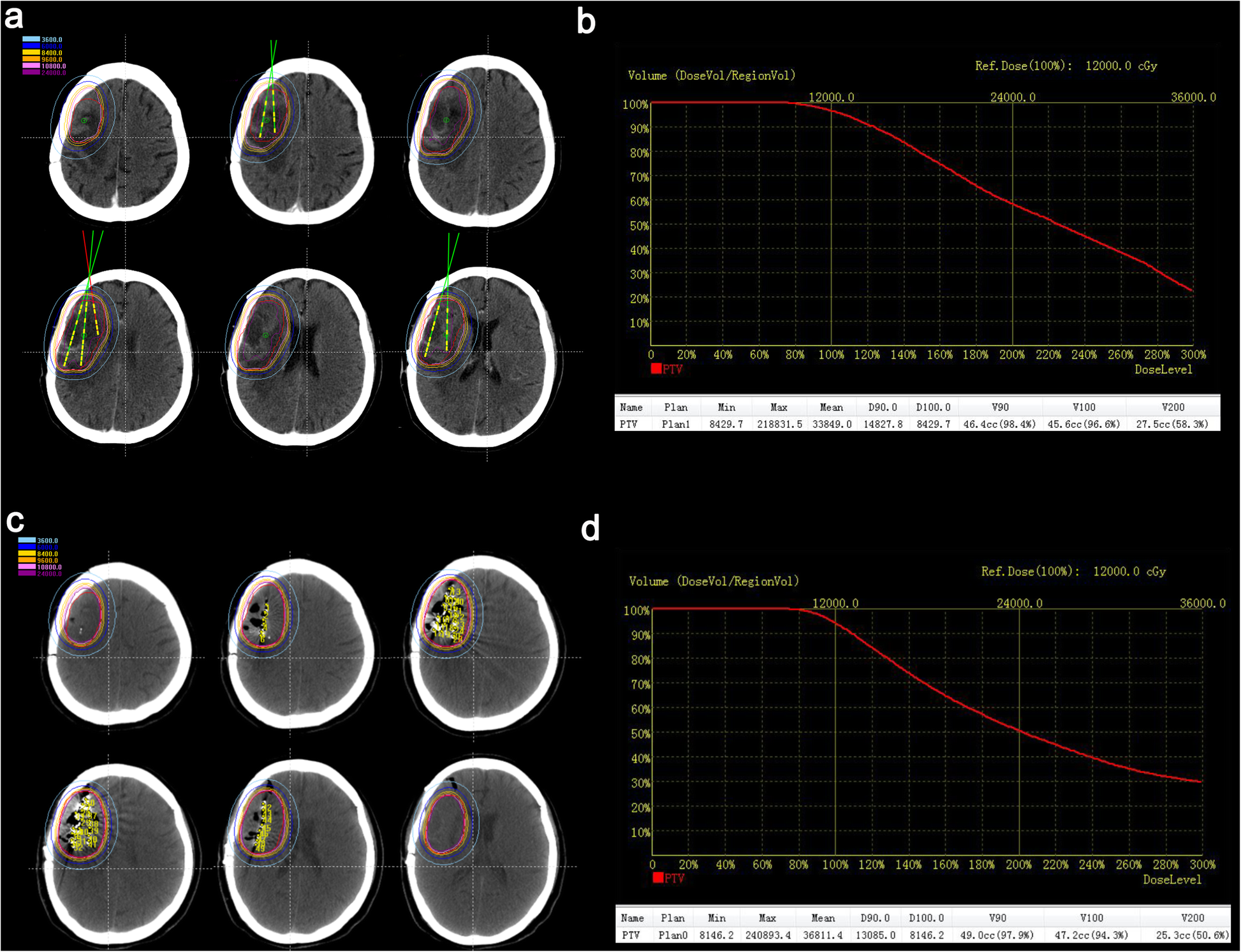Click the Max value 218831.5 in the table
This screenshot has height=952, width=1241.
(779, 424)
